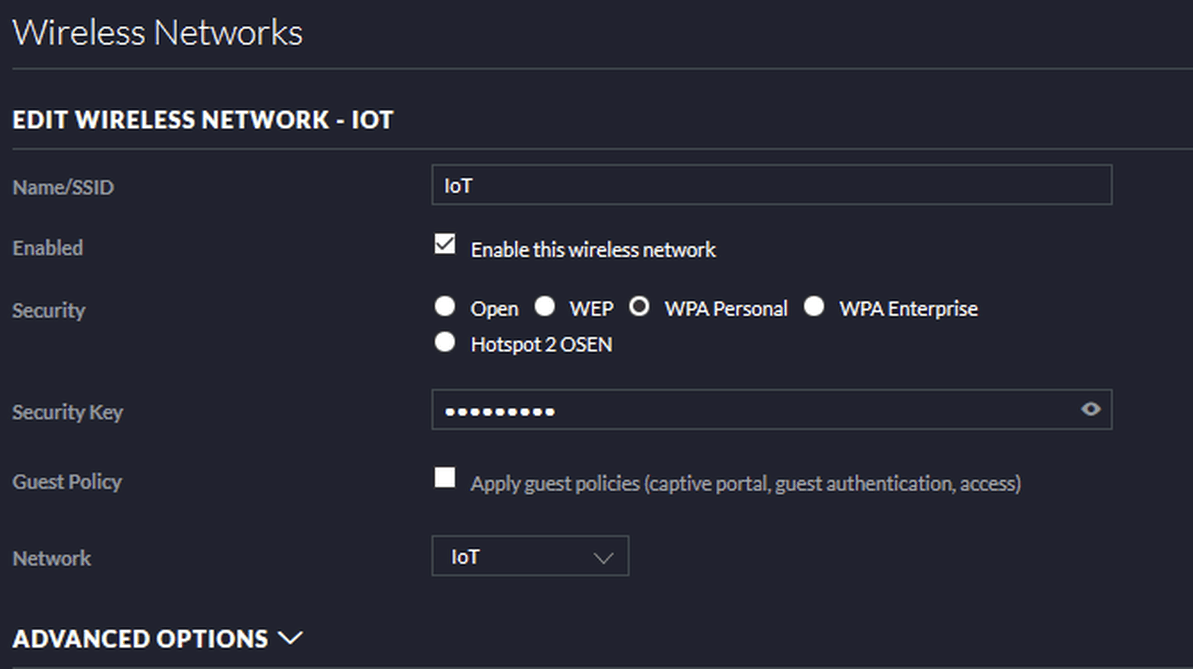Select the Open security radio button
The image size is (1193, 669).
[445, 307]
